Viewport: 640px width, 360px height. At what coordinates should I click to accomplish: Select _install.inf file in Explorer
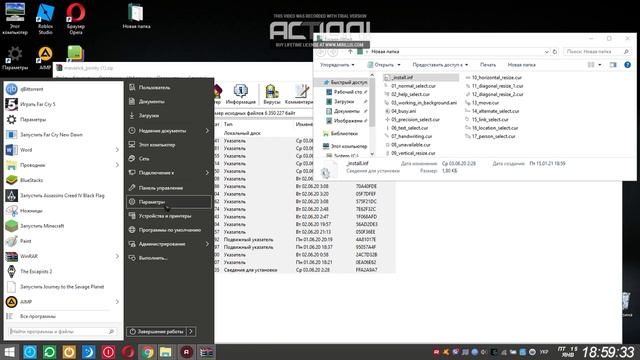[x=421, y=77]
